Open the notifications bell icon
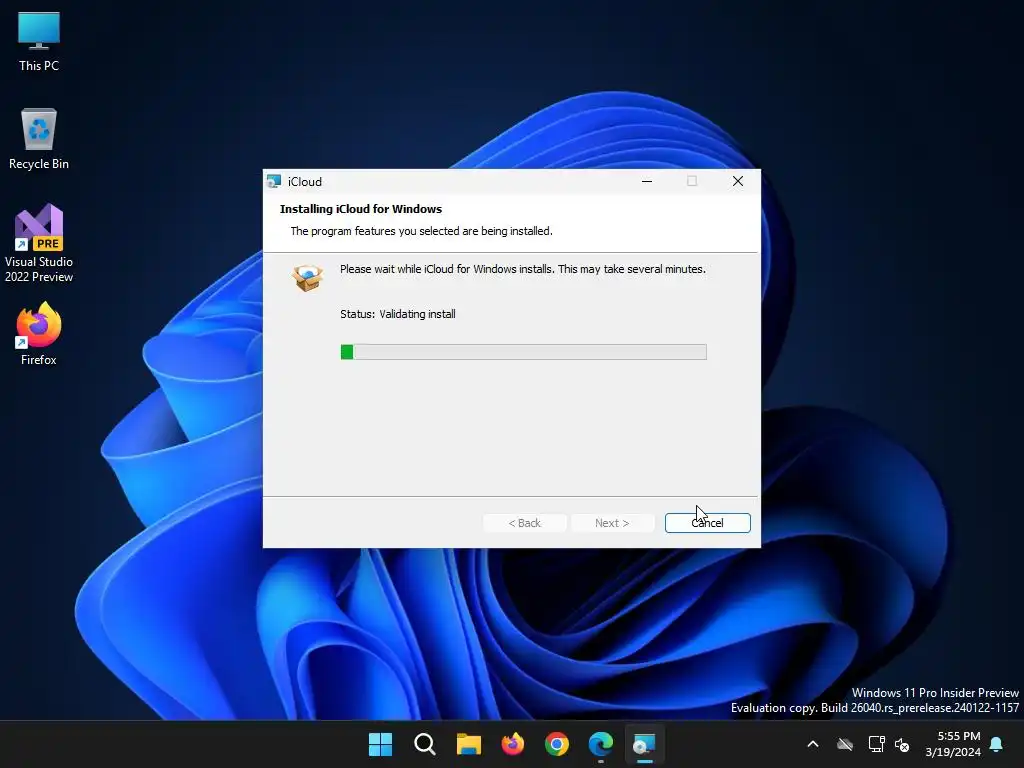Image resolution: width=1024 pixels, height=768 pixels. tap(997, 744)
